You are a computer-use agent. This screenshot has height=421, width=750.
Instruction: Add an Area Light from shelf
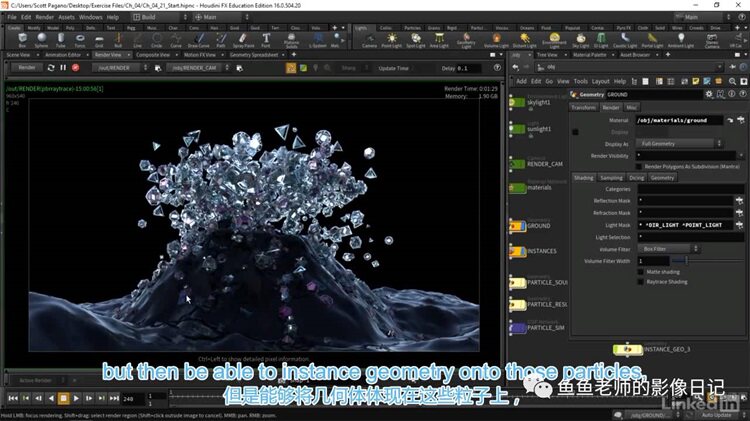coord(439,40)
